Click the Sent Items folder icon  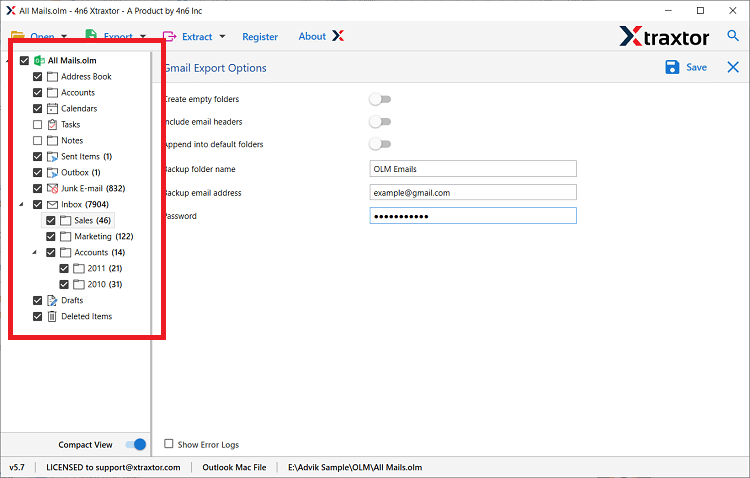pyautogui.click(x=52, y=156)
